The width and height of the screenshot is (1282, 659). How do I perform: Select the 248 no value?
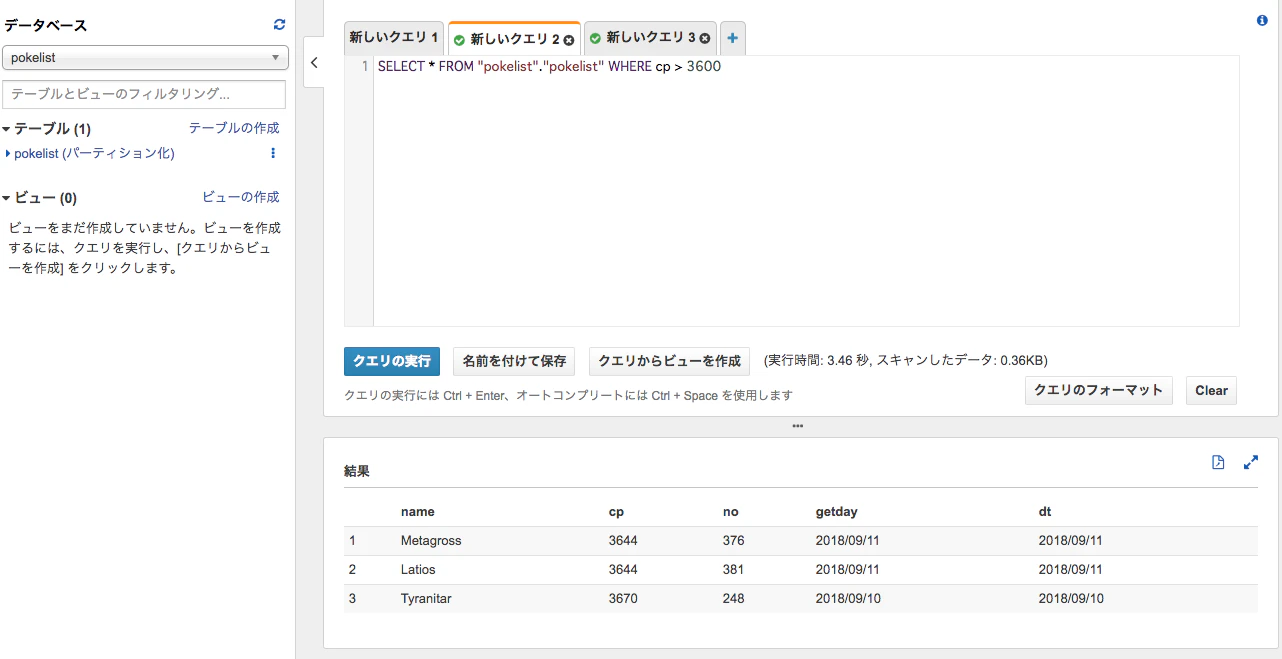[734, 599]
